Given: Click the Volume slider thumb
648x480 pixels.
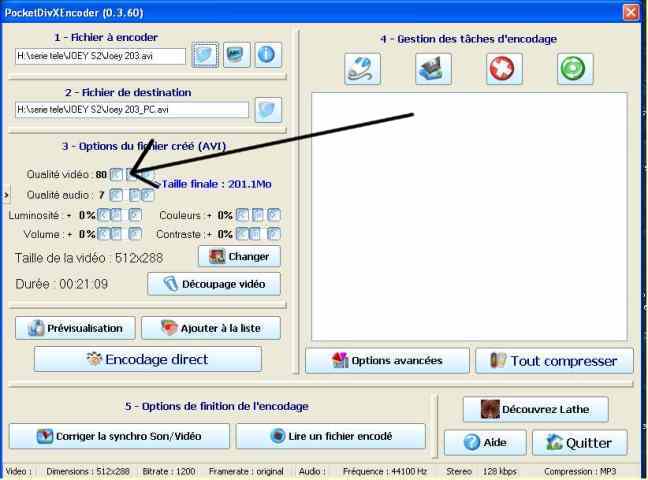Looking at the screenshot, I should pyautogui.click(x=116, y=234).
